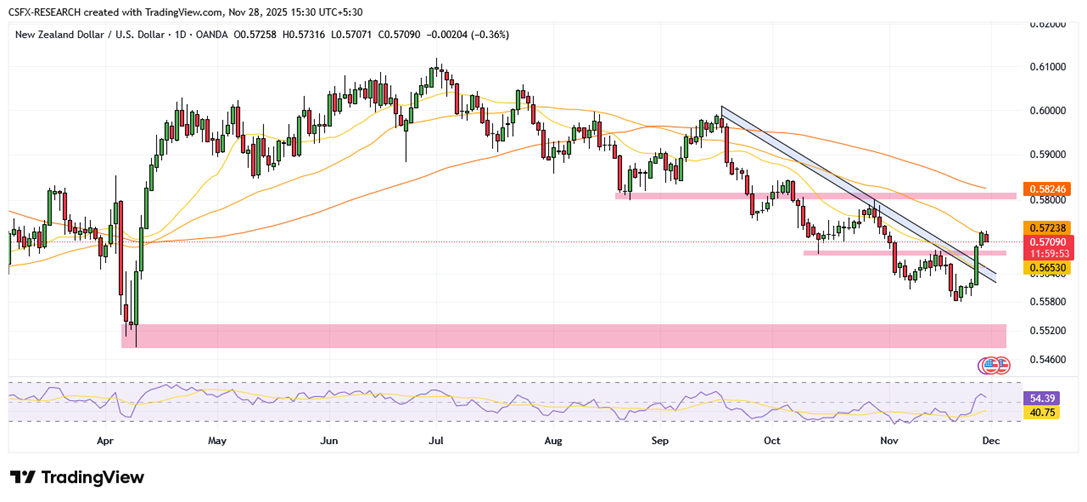Click the red current price label 0.57090

point(1047,242)
